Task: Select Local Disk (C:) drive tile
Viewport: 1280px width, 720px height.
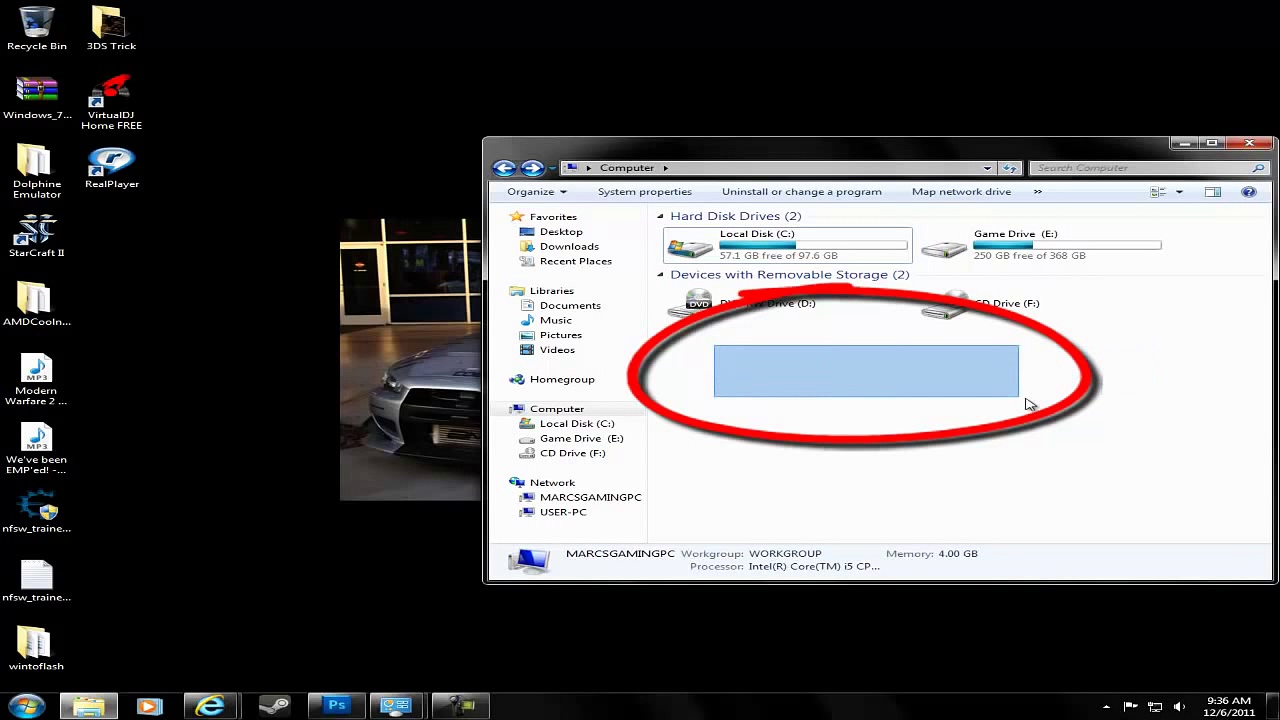Action: pyautogui.click(x=788, y=245)
